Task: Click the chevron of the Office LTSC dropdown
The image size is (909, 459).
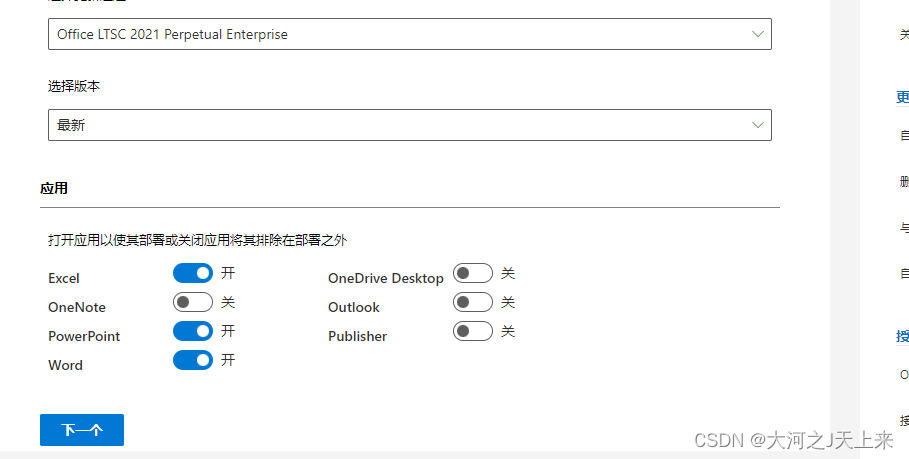Action: tap(757, 34)
